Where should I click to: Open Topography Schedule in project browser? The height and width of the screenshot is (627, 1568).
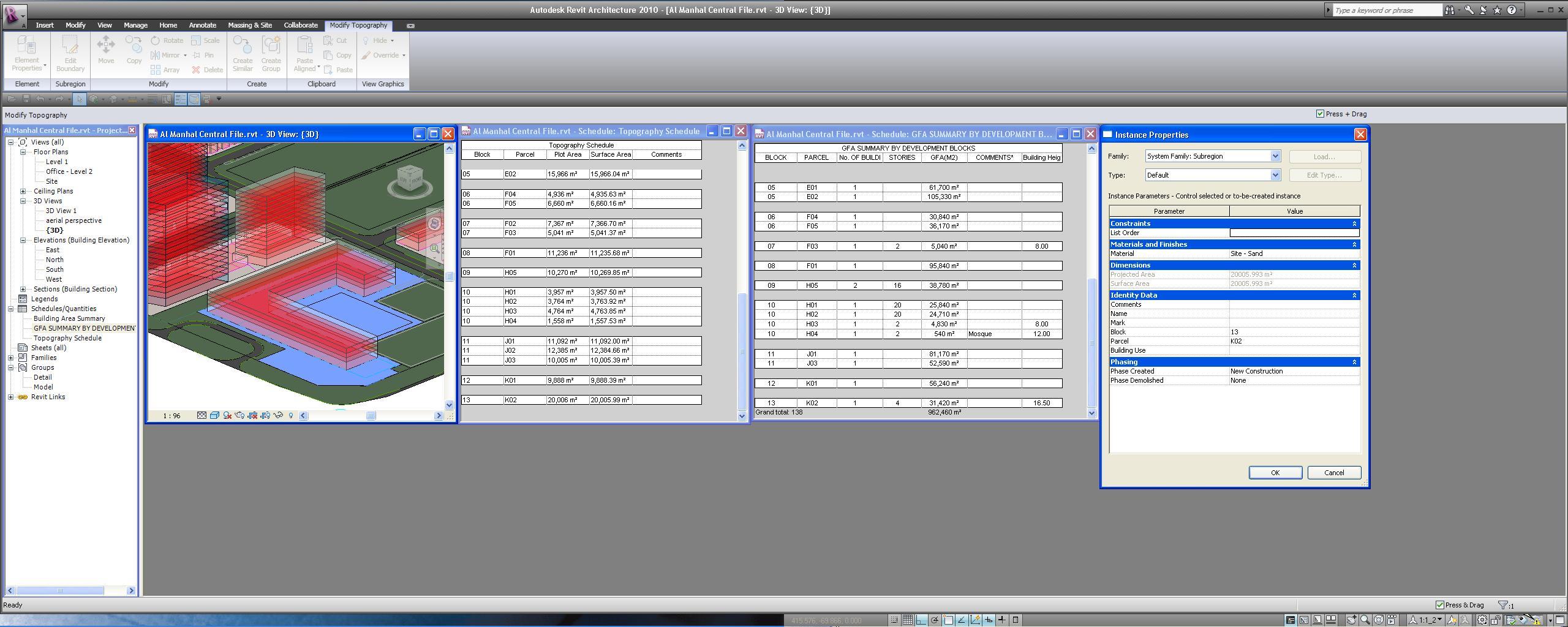[67, 338]
